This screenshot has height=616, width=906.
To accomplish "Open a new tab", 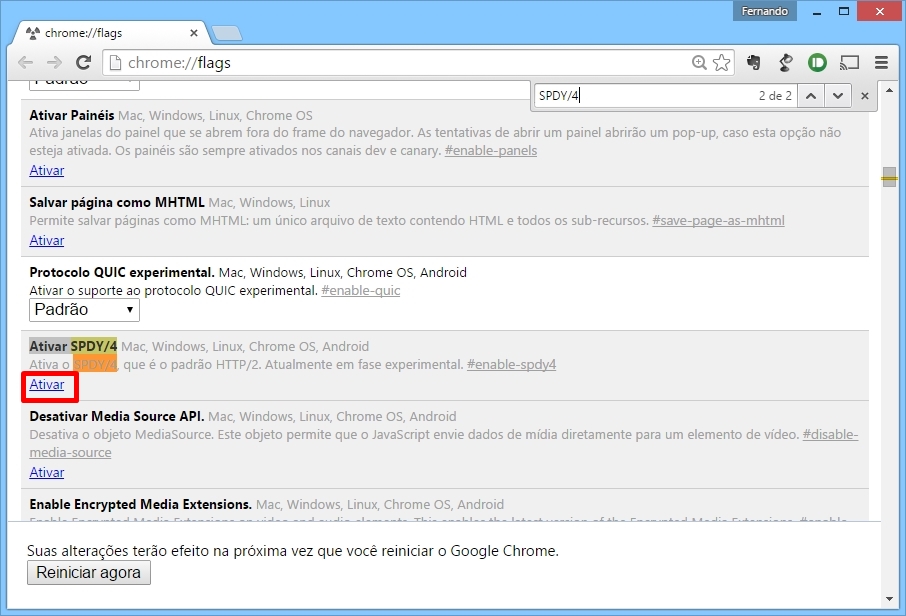I will point(227,34).
